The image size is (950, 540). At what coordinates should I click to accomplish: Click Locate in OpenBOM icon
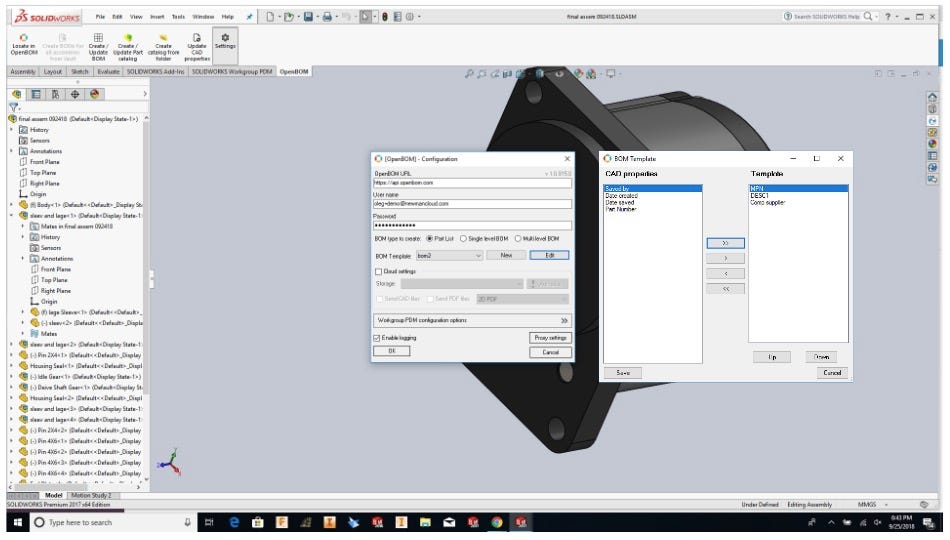[x=24, y=38]
